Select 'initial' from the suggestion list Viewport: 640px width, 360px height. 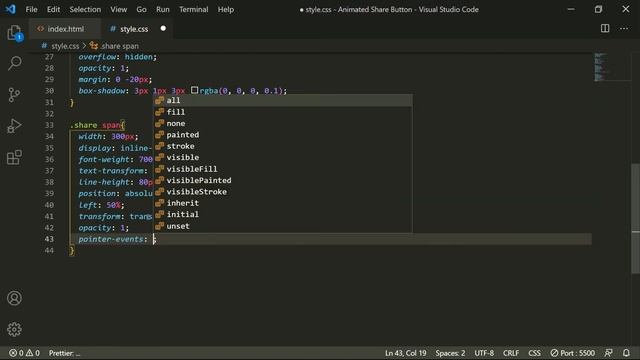point(282,214)
